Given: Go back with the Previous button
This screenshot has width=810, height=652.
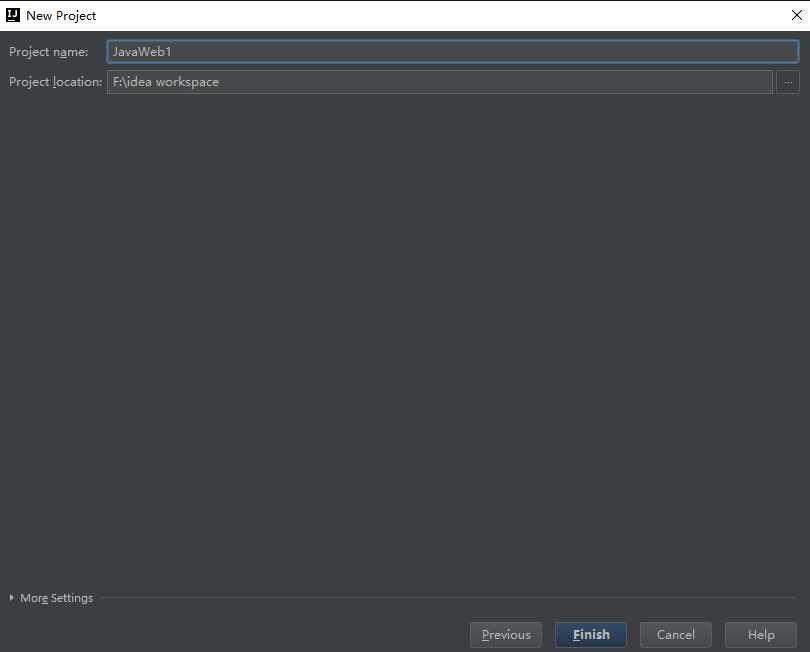Looking at the screenshot, I should (x=506, y=634).
